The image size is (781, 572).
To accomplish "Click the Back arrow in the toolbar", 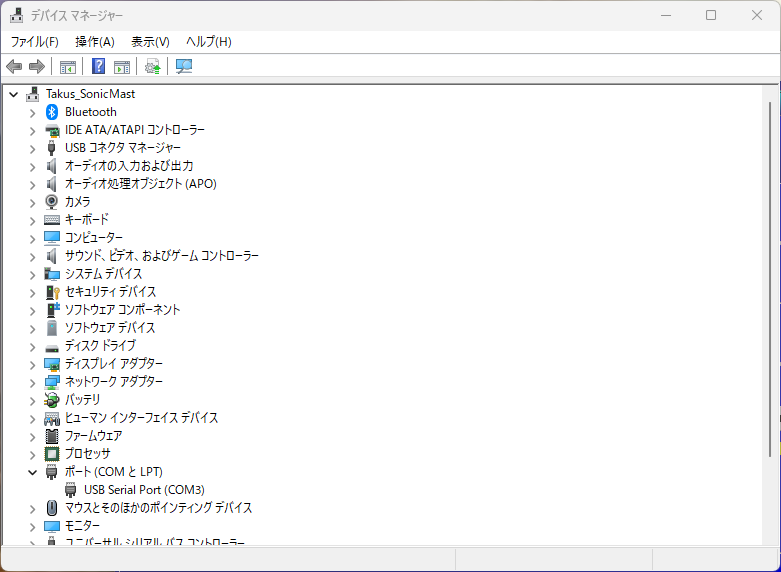I will pos(14,67).
